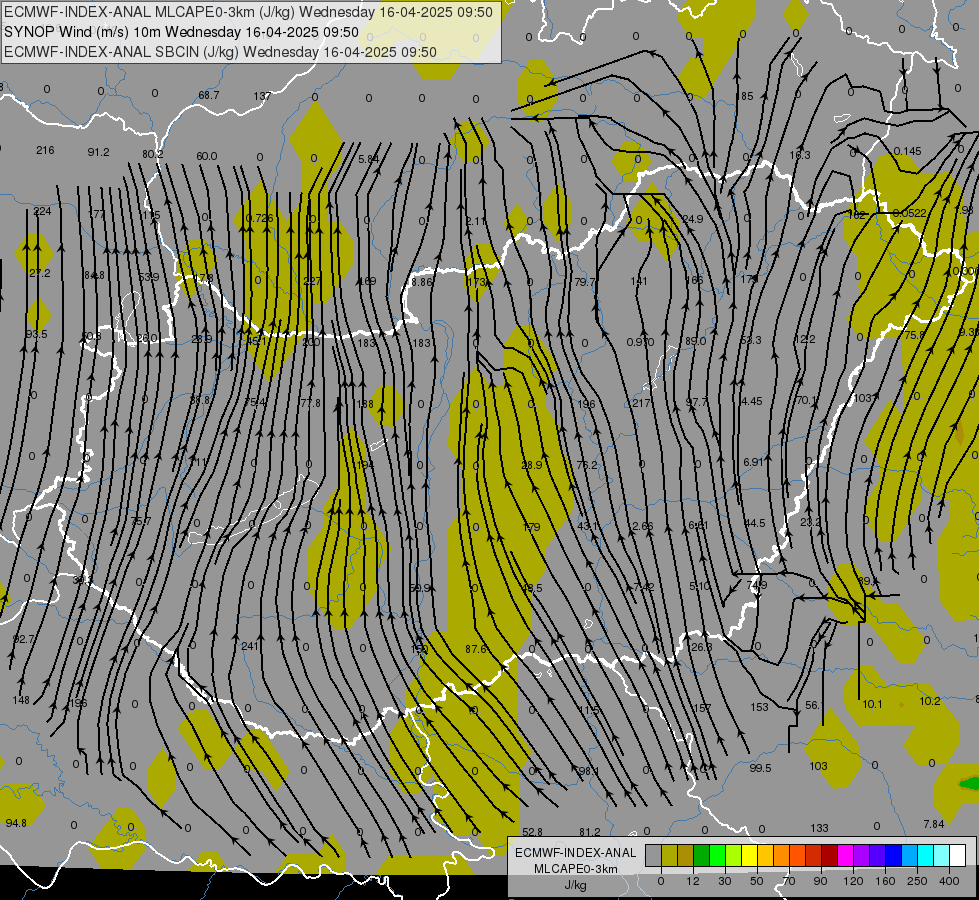
Task: Select the grid value 70.1
Action: (x=806, y=400)
